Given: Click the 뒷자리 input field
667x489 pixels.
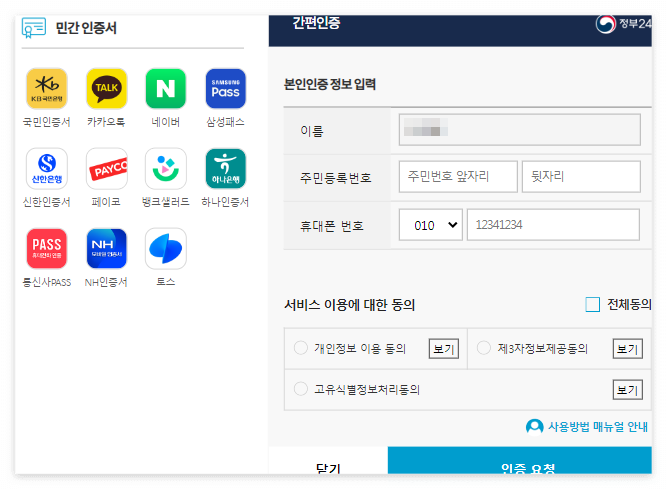Looking at the screenshot, I should click(581, 176).
